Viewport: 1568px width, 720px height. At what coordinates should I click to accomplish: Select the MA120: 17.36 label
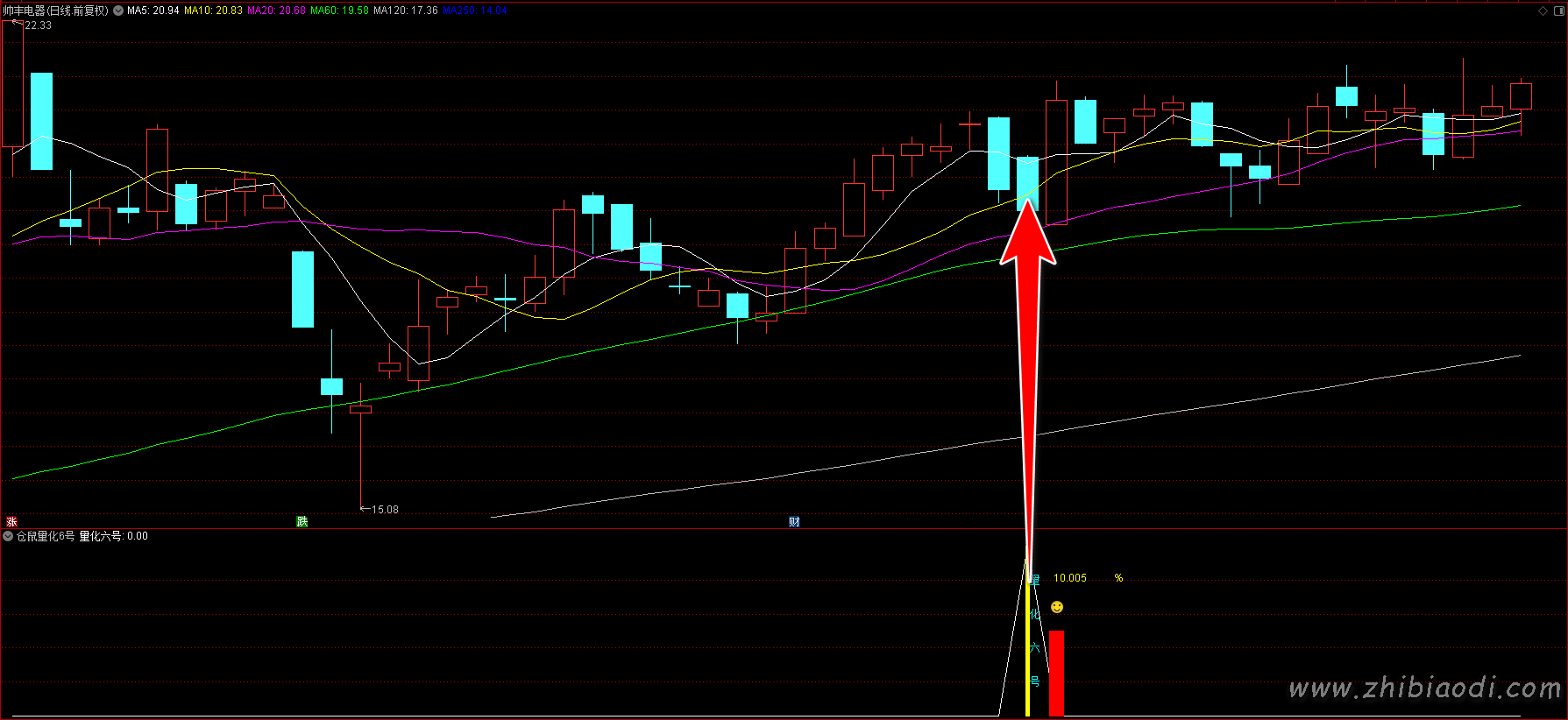pyautogui.click(x=406, y=11)
